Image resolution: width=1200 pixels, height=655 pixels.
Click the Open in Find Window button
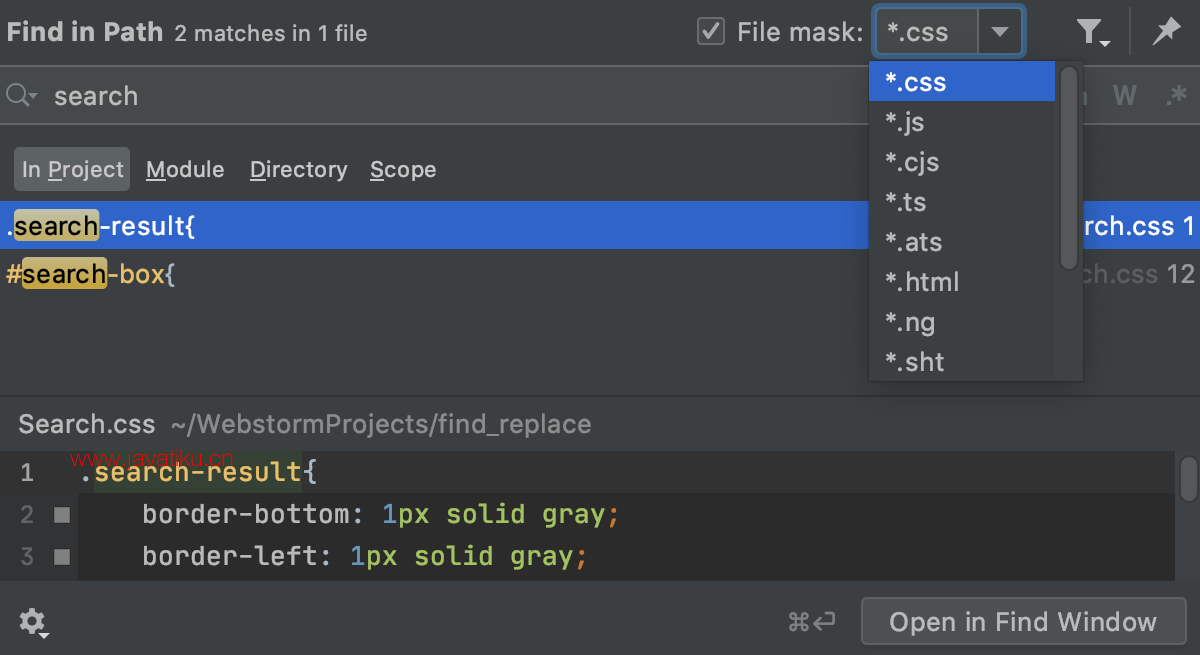click(1022, 622)
